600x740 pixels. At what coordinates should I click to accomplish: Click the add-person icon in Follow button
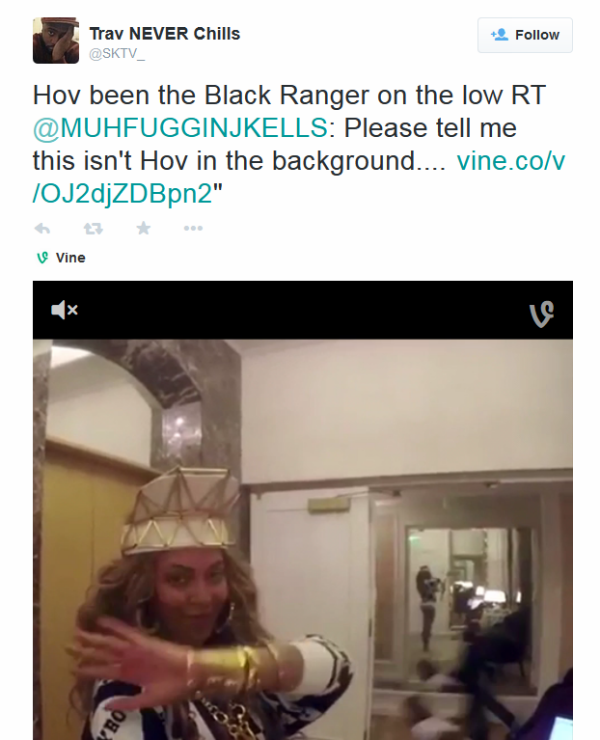[x=499, y=34]
